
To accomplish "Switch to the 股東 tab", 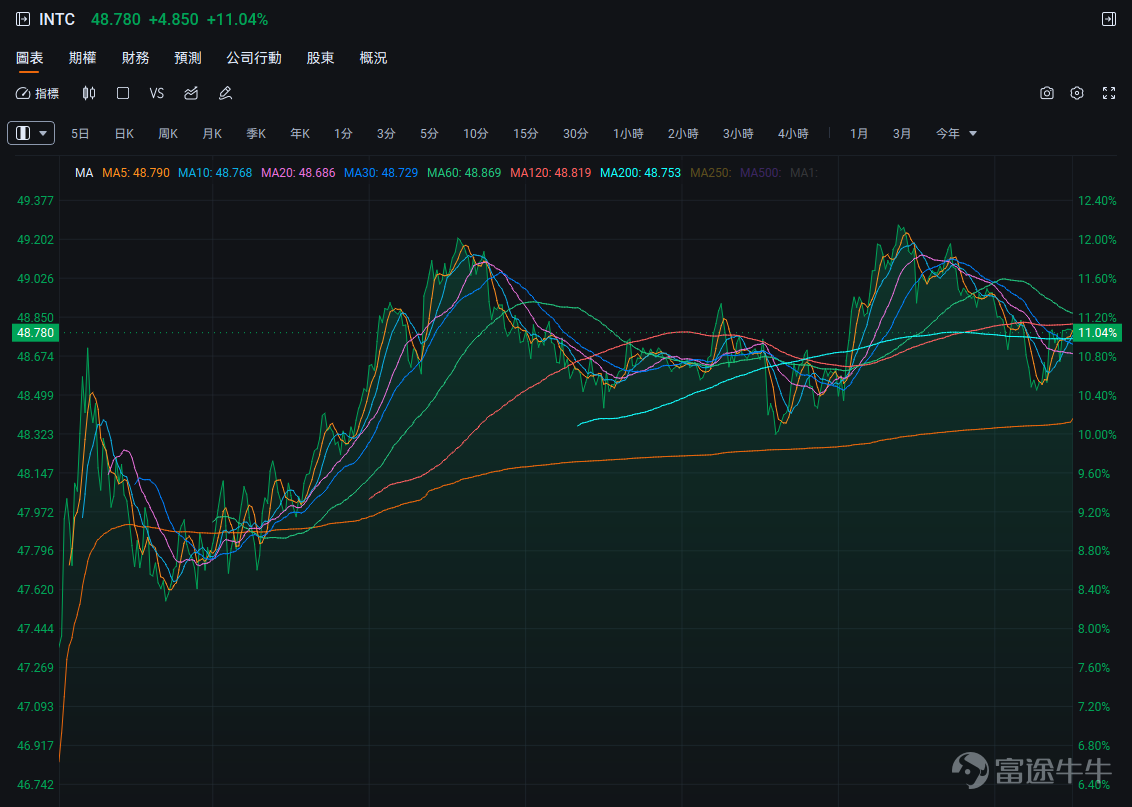I will click(320, 58).
